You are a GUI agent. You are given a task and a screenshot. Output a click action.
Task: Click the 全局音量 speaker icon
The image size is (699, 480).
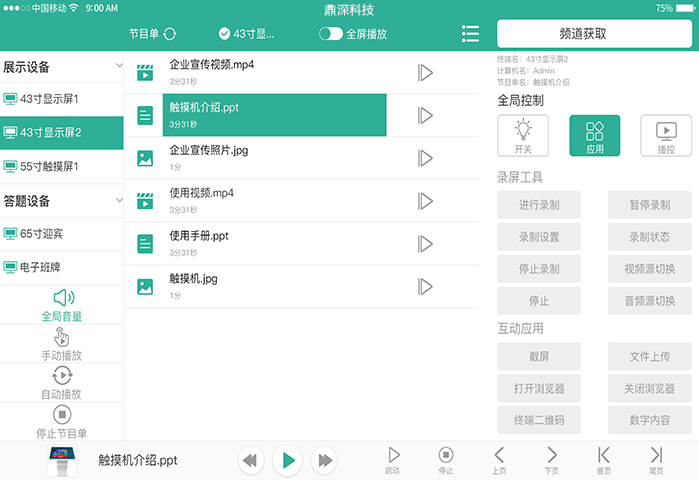pyautogui.click(x=62, y=297)
